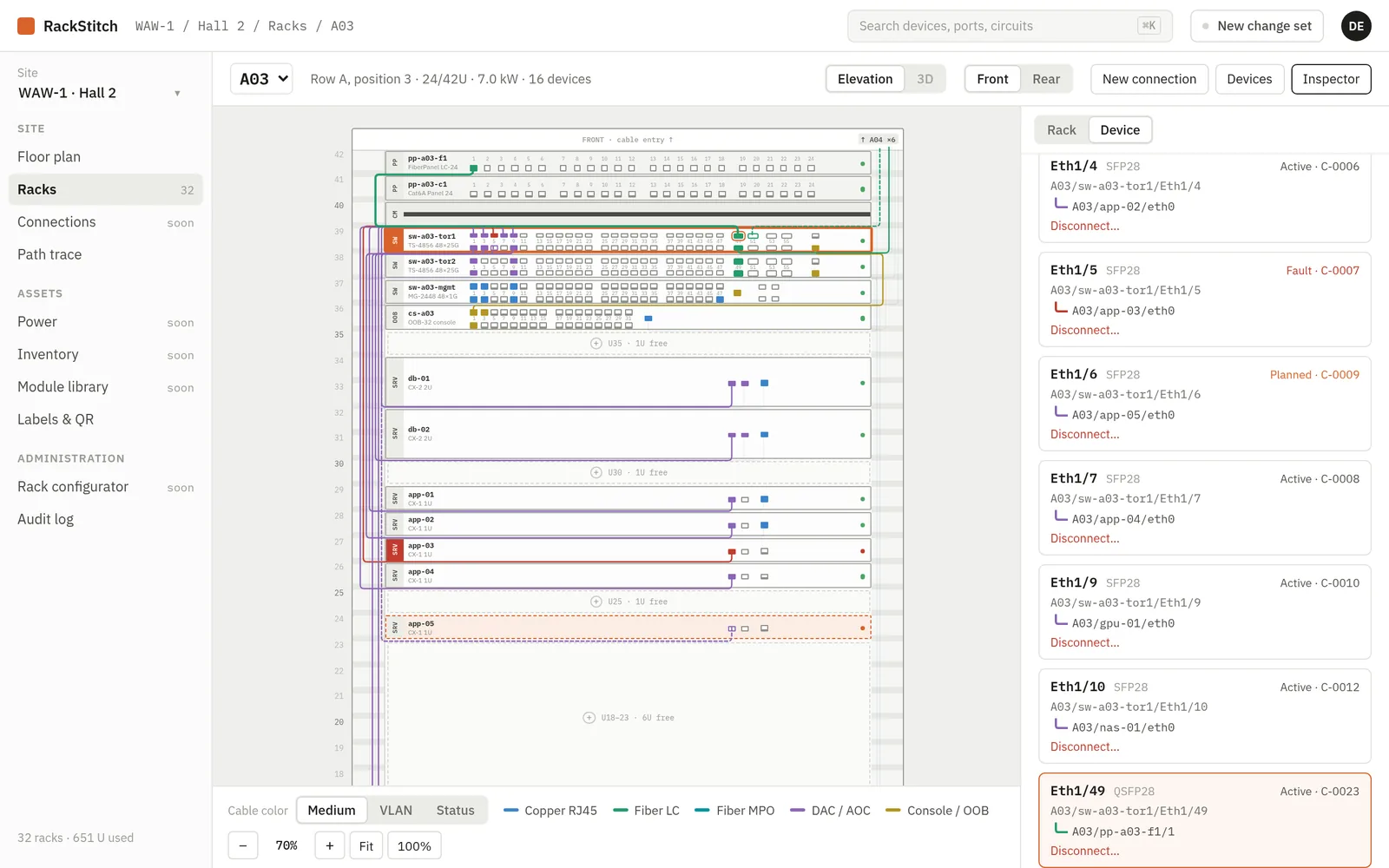The width and height of the screenshot is (1389, 868).
Task: Open Path trace in the sidebar
Action: [106, 254]
